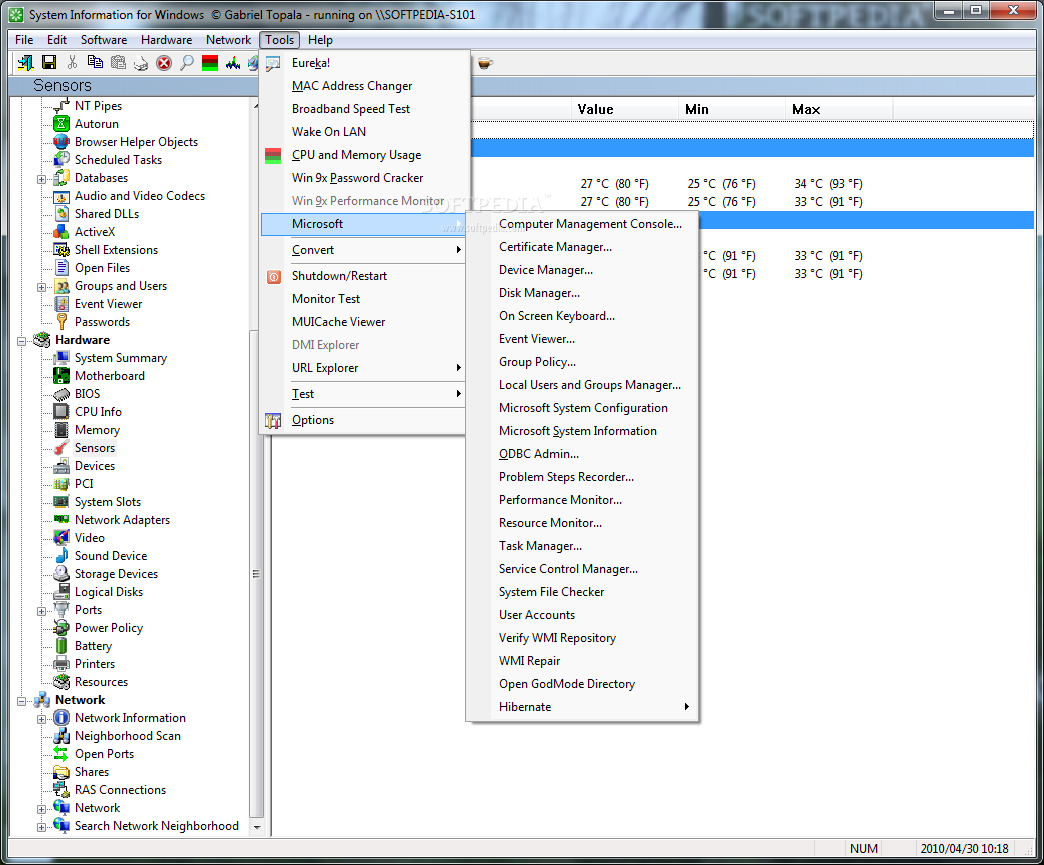1044x865 pixels.
Task: Choose Broadband Speed Test
Action: click(363, 109)
